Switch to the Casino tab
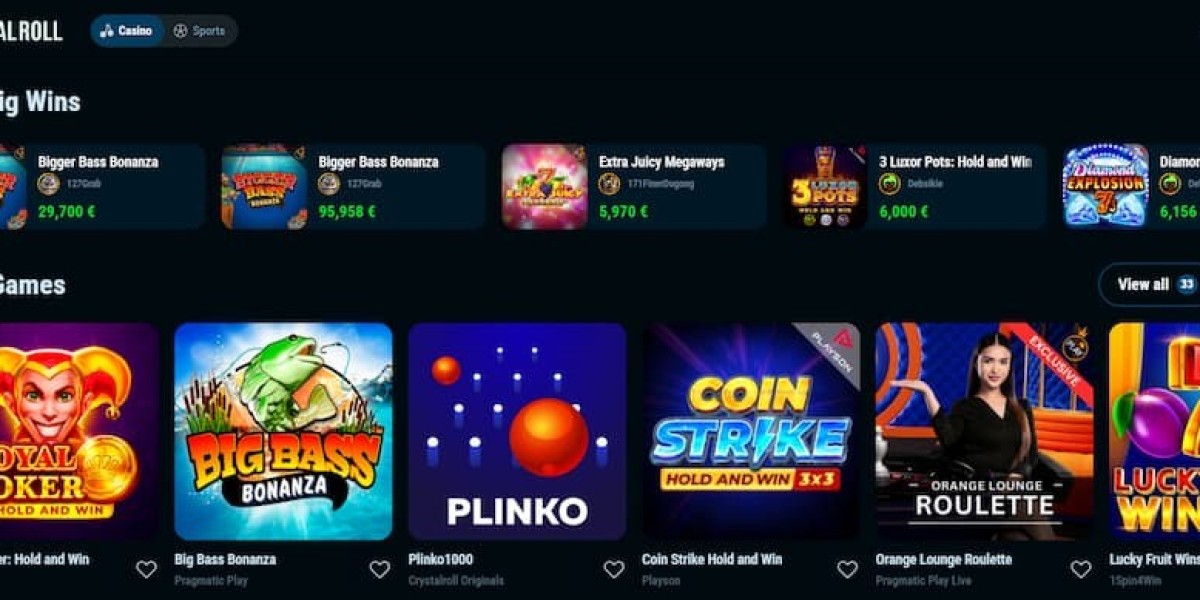1200x600 pixels. 127,31
